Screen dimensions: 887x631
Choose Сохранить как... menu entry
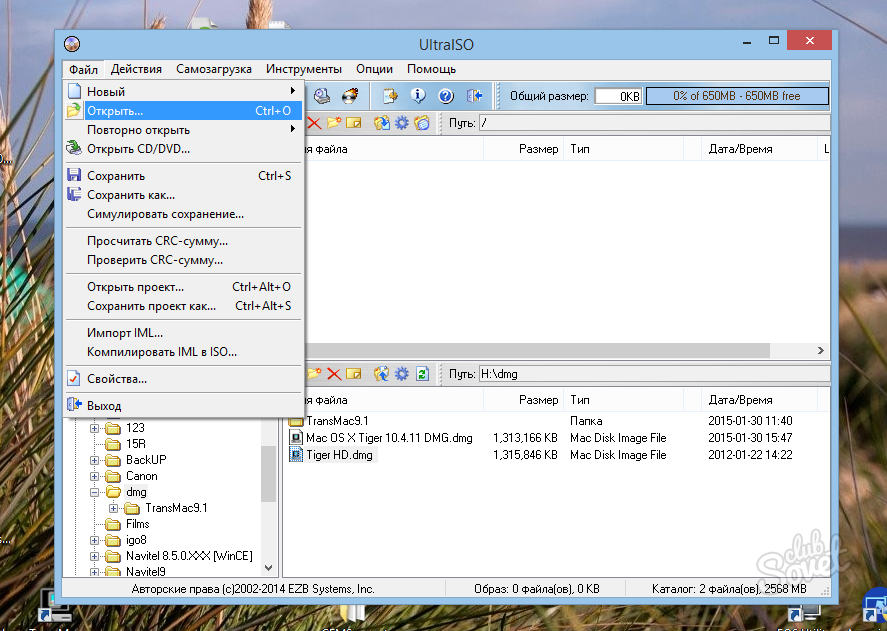[x=183, y=195]
